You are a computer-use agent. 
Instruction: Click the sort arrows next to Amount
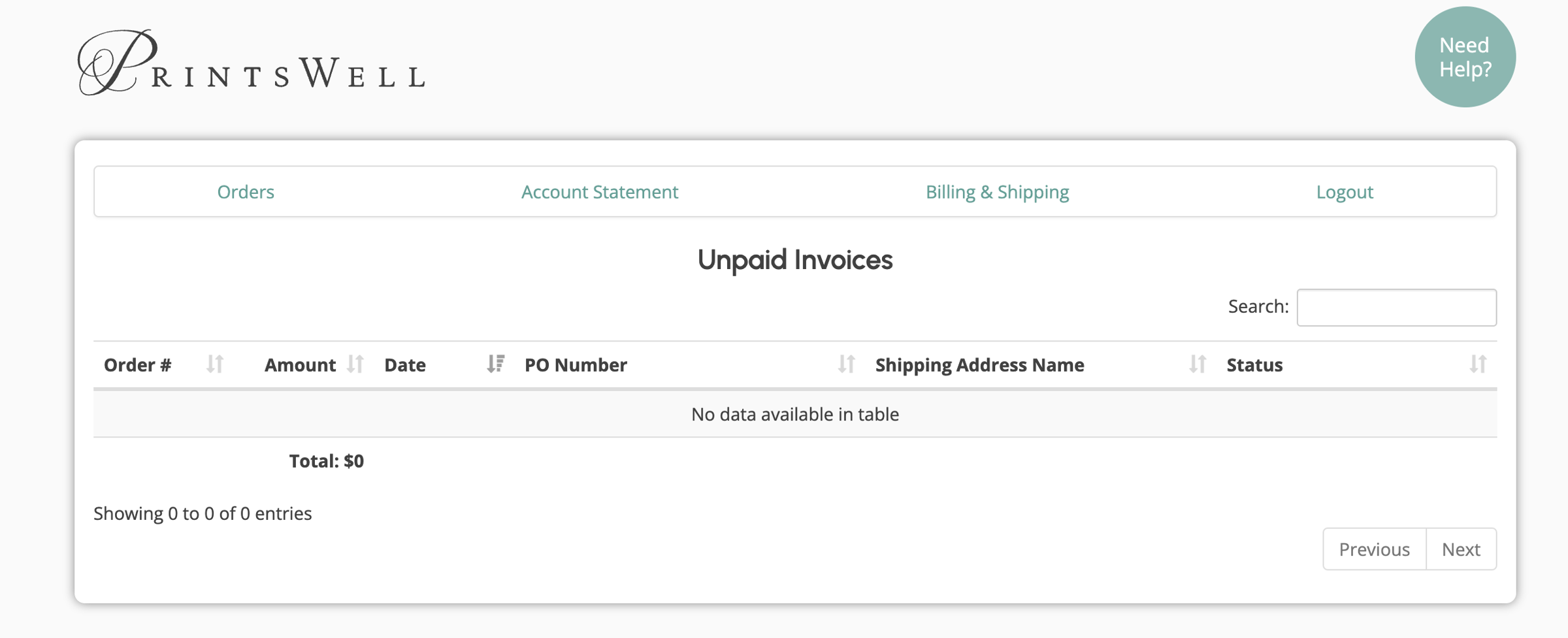pyautogui.click(x=355, y=364)
